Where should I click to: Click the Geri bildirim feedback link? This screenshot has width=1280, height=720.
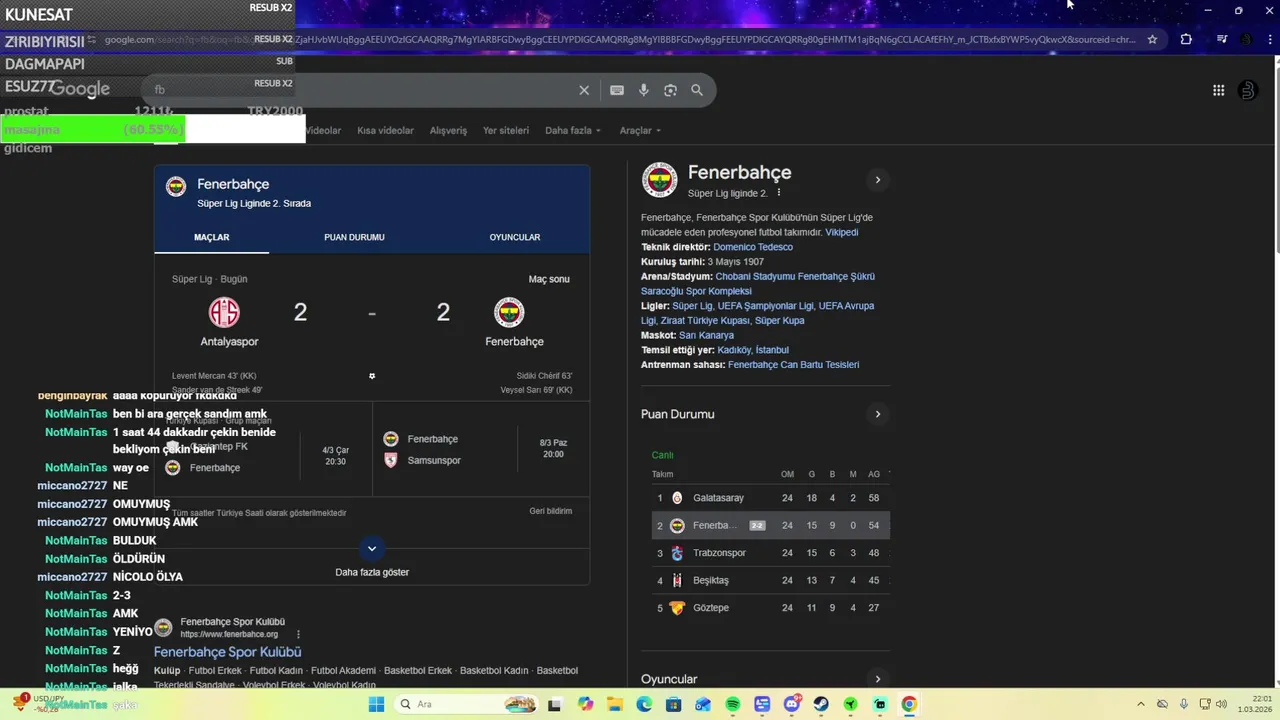tap(551, 511)
